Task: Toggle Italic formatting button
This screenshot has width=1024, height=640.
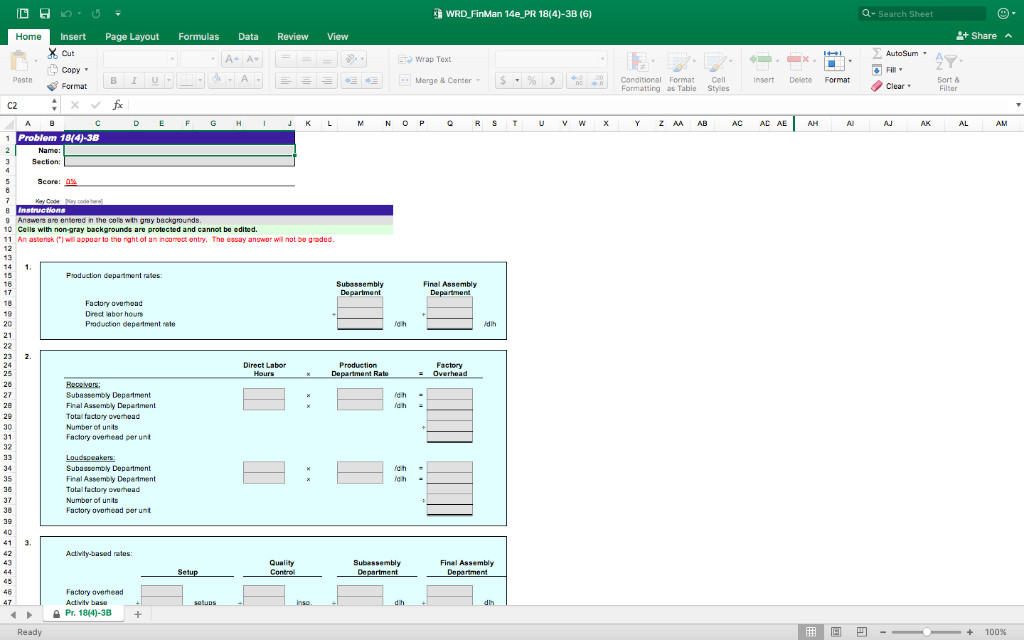Action: (134, 80)
